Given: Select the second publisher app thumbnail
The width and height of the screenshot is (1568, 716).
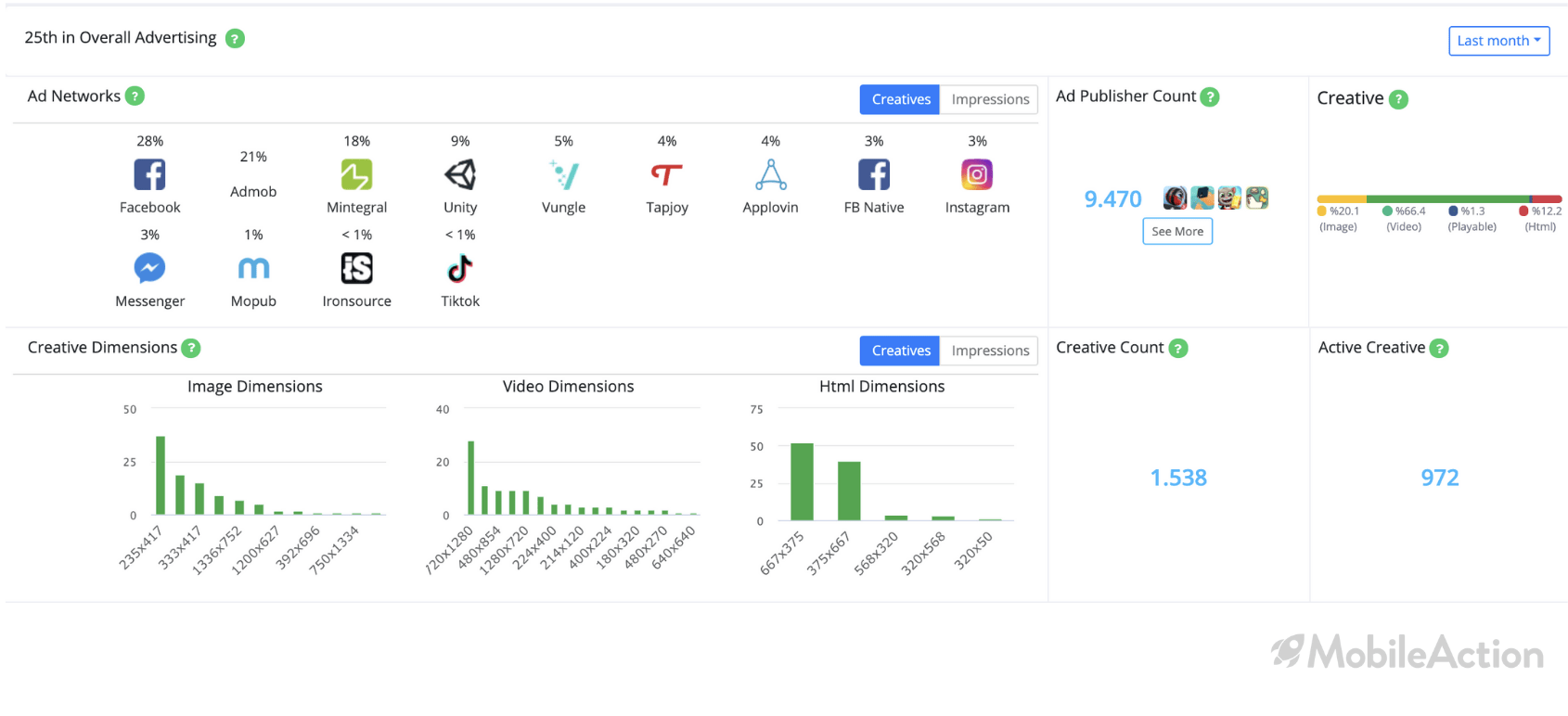Looking at the screenshot, I should 1202,198.
